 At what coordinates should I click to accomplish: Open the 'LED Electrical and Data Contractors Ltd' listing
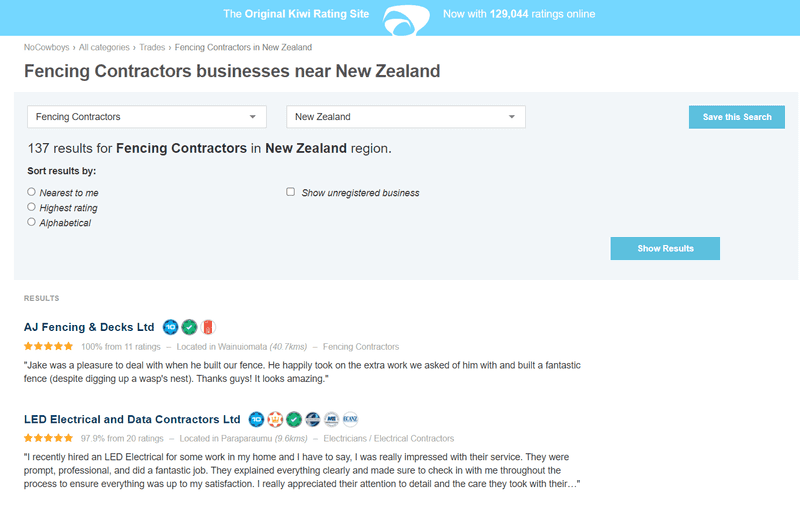click(132, 419)
